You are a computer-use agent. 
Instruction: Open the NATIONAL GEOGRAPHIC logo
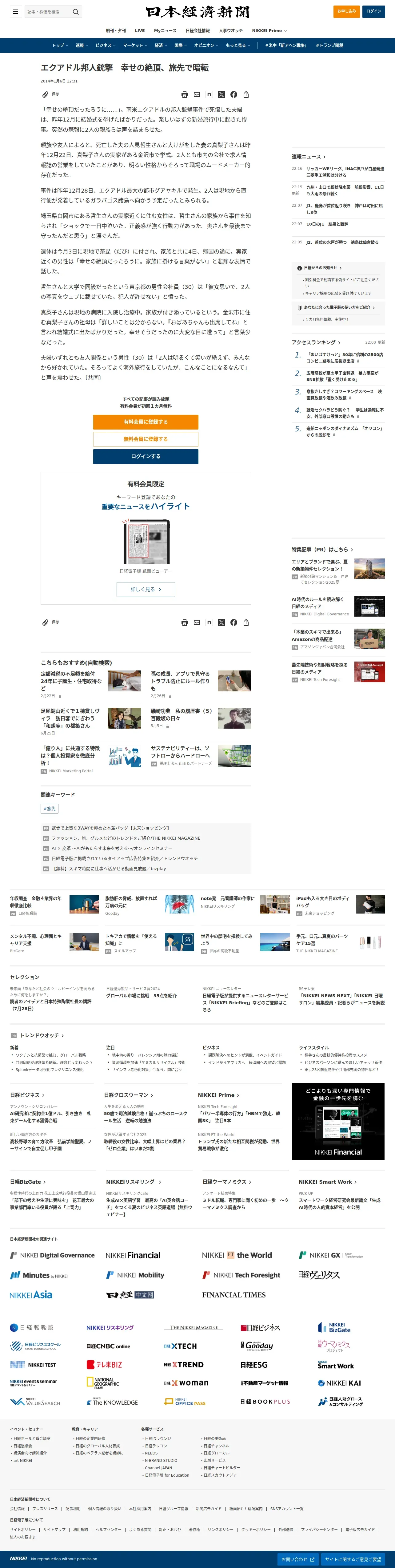coord(102,1383)
